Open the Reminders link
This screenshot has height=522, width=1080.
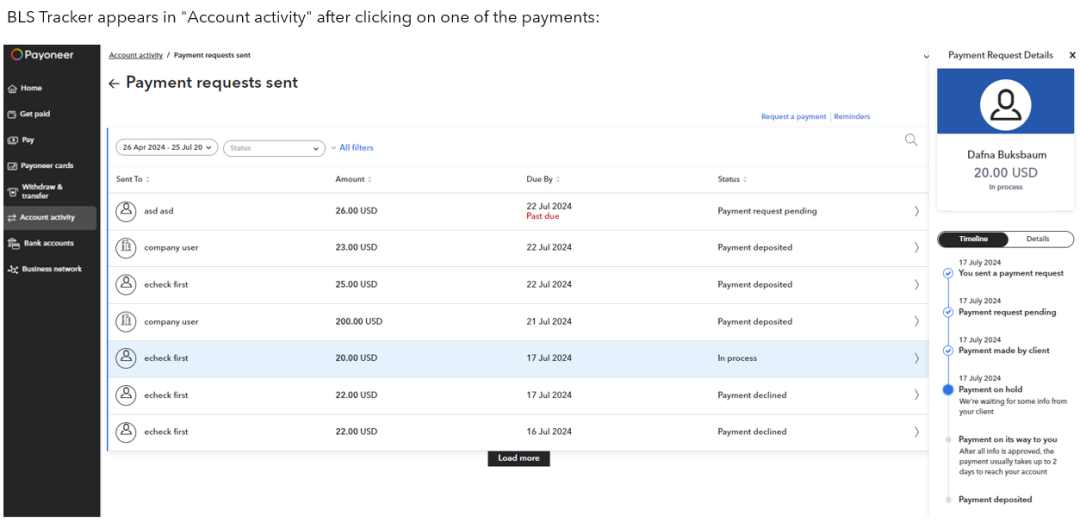coord(852,117)
